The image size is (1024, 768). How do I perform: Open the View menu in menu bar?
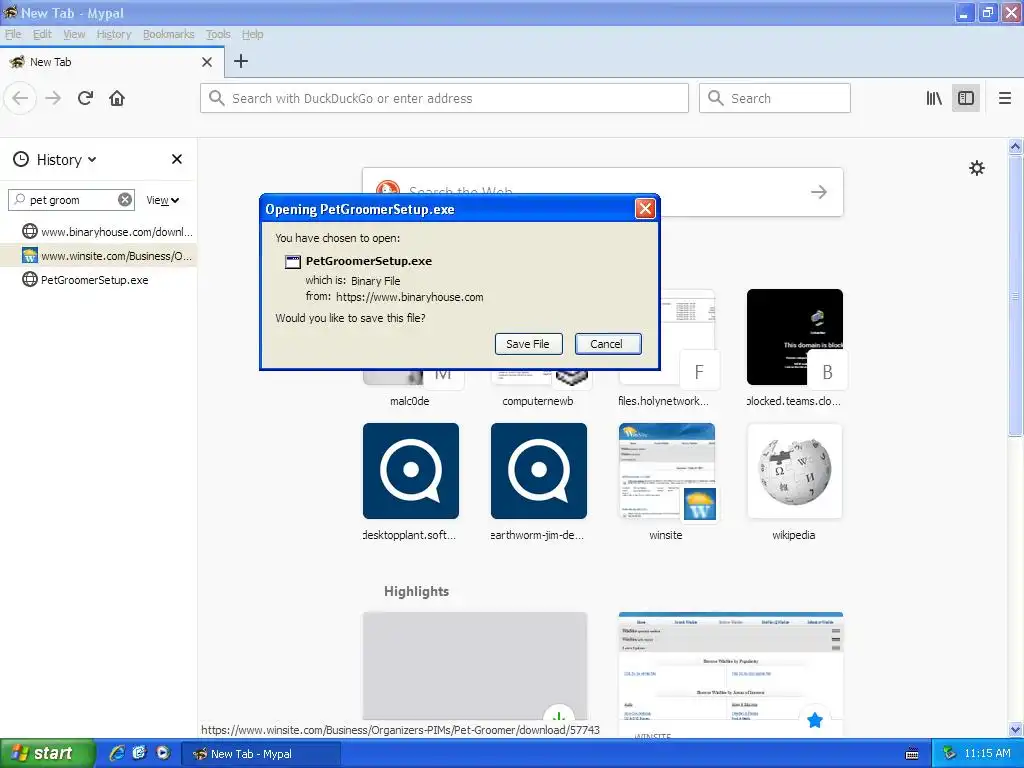[74, 34]
